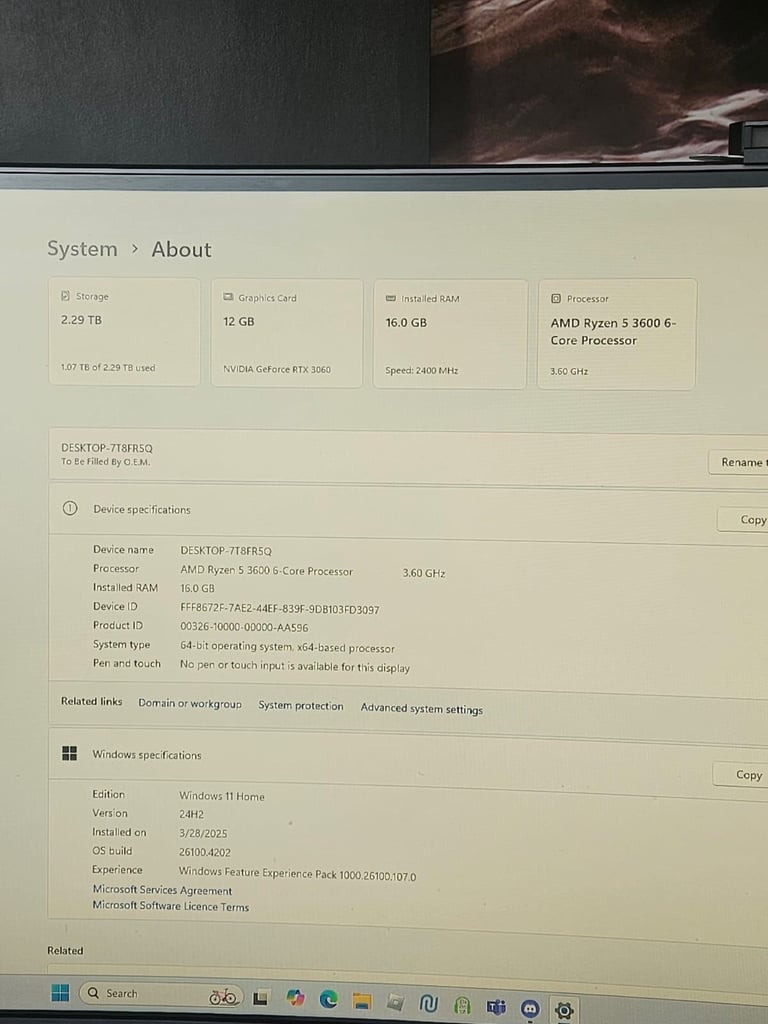Open the Storage info card
Viewport: 768px width, 1024px height.
[x=124, y=332]
